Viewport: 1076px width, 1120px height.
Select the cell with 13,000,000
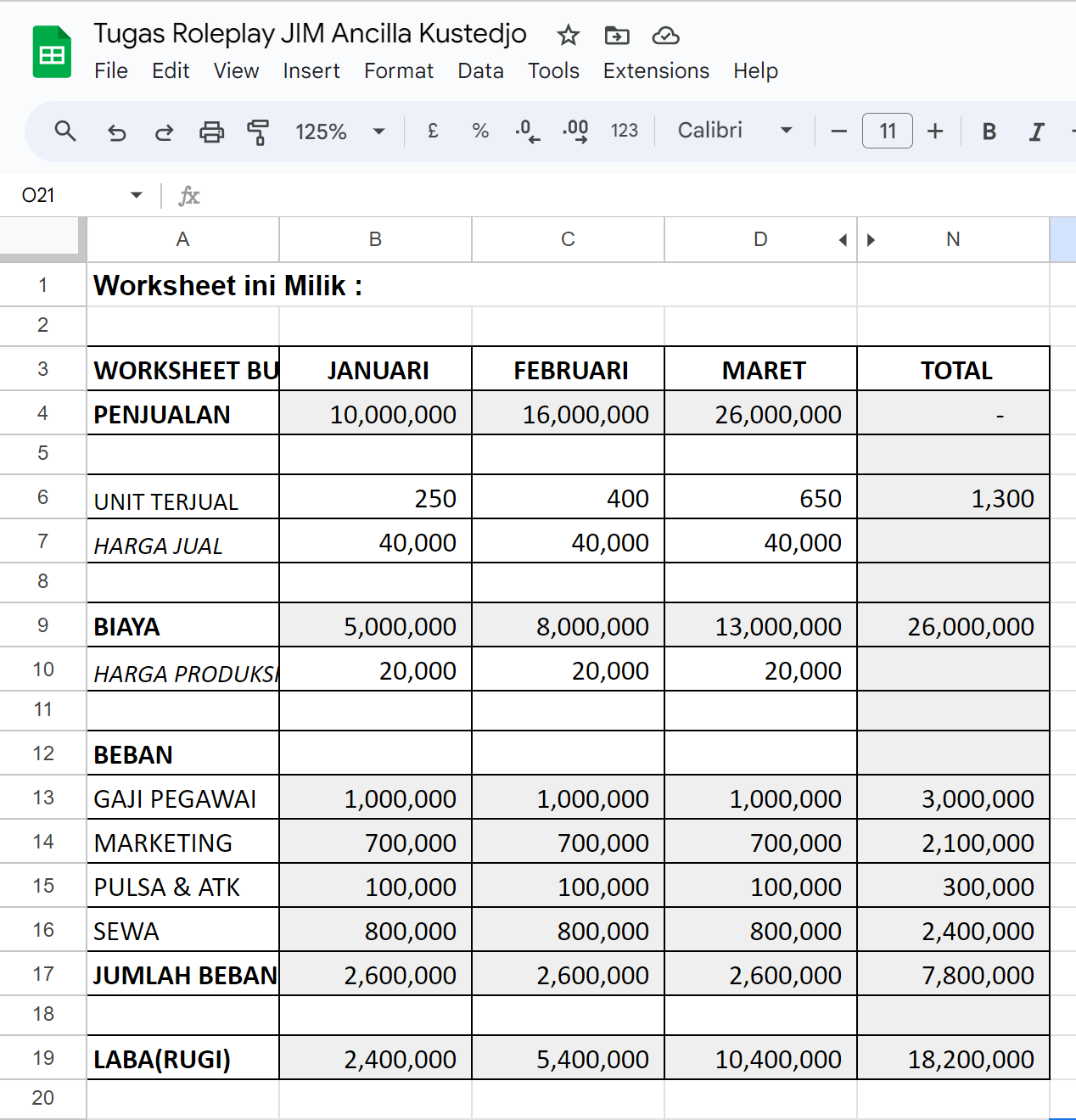pyautogui.click(x=761, y=625)
